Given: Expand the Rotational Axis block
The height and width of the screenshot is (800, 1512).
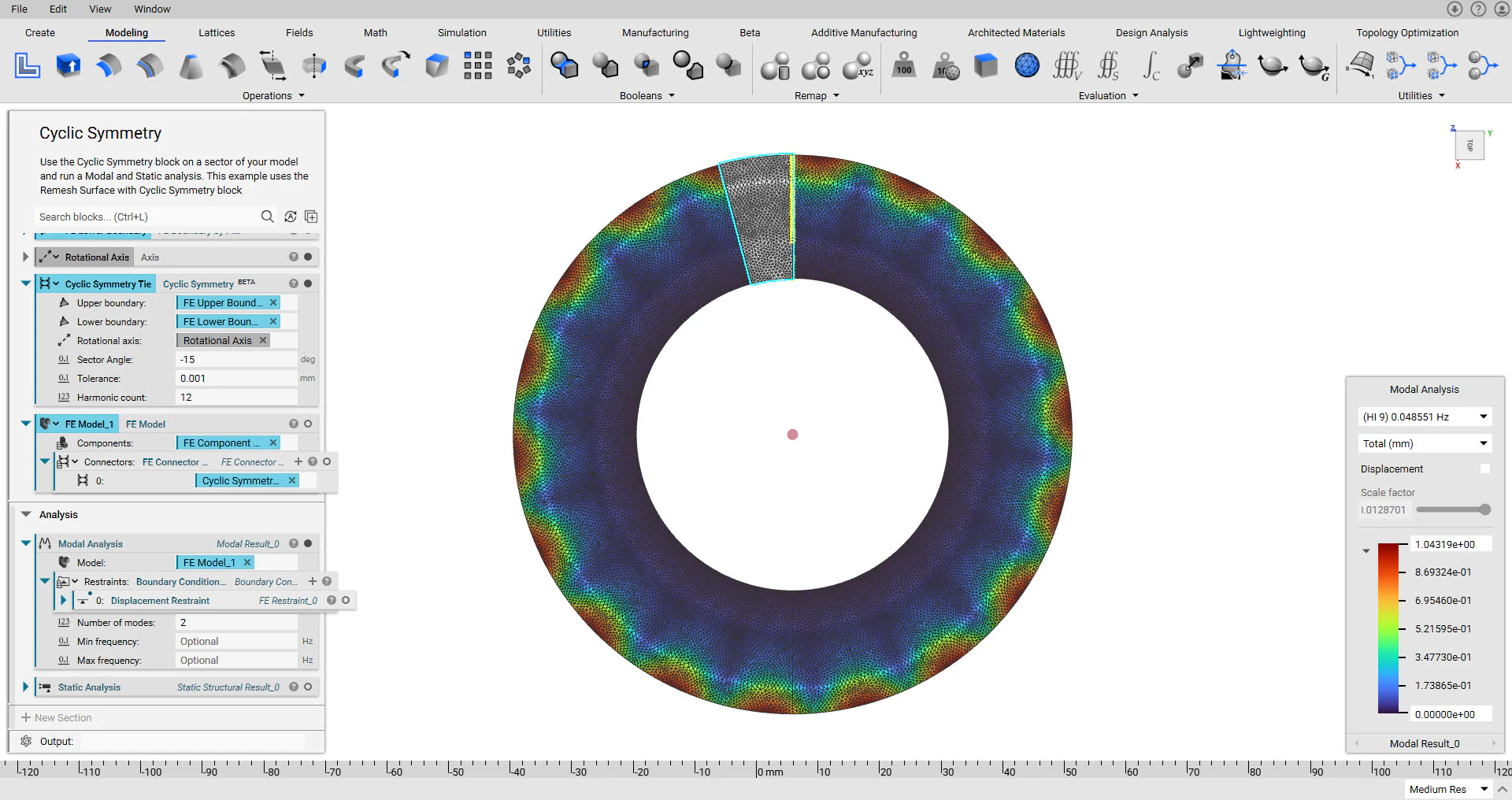Looking at the screenshot, I should (25, 257).
